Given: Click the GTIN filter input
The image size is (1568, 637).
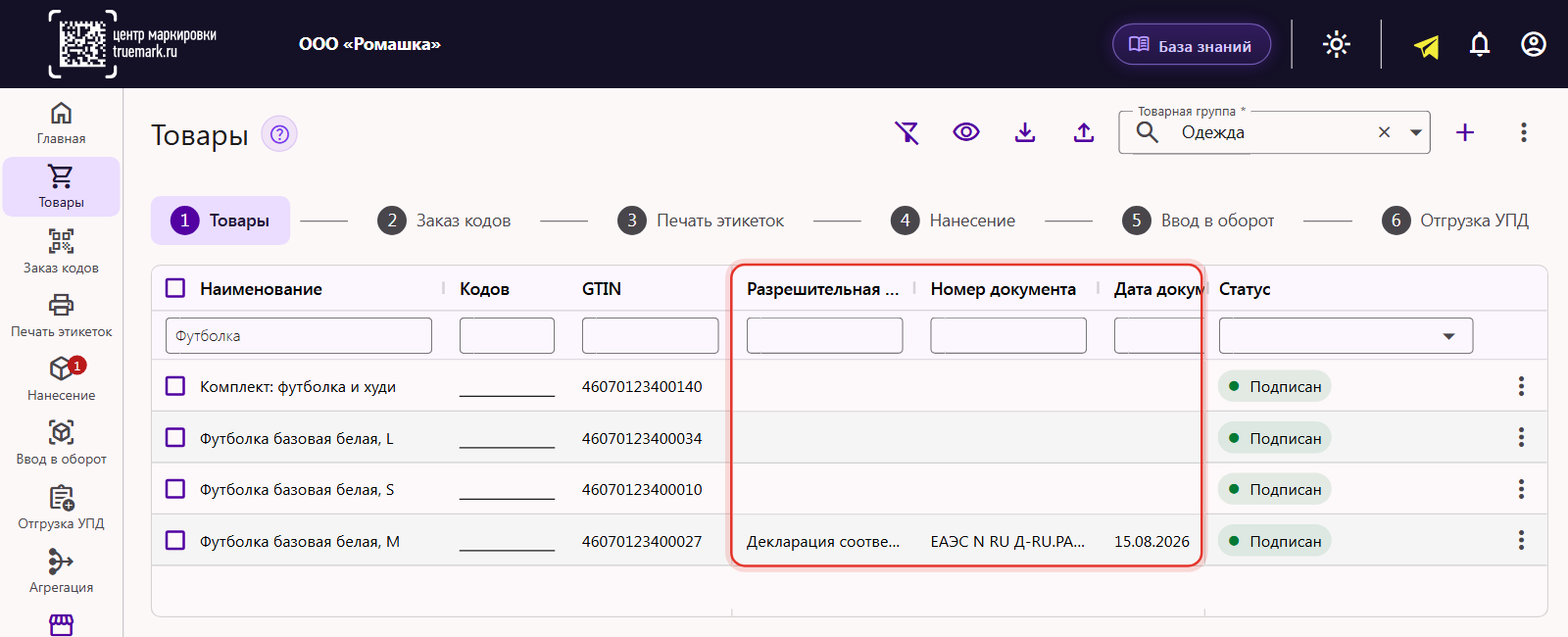Looking at the screenshot, I should pyautogui.click(x=650, y=335).
